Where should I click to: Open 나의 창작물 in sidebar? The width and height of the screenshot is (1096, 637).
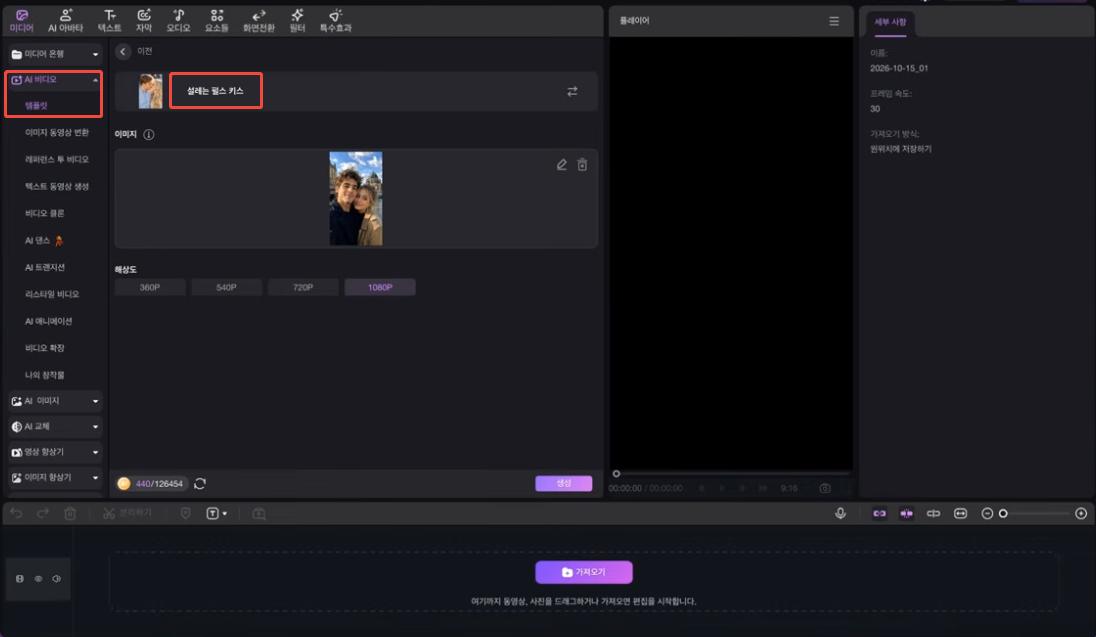(x=44, y=375)
